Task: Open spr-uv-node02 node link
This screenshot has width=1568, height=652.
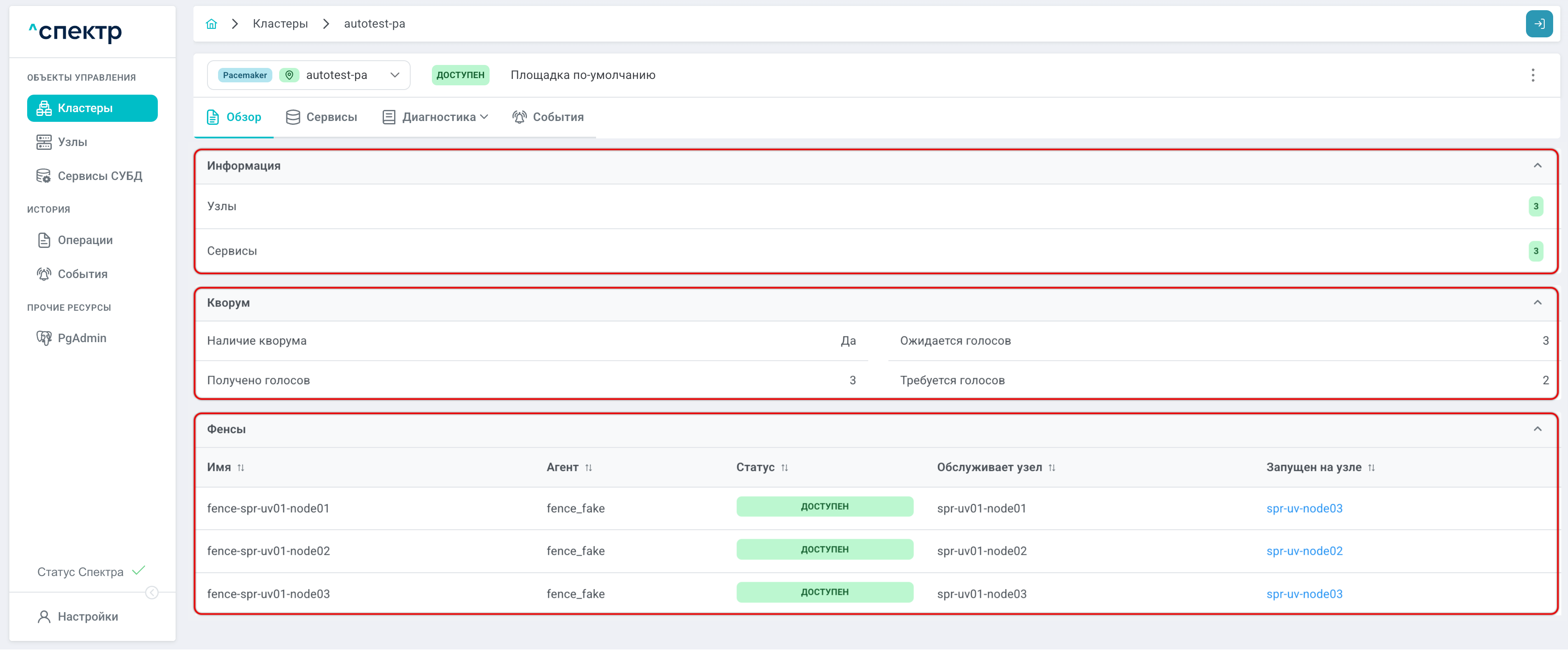Action: (1304, 551)
